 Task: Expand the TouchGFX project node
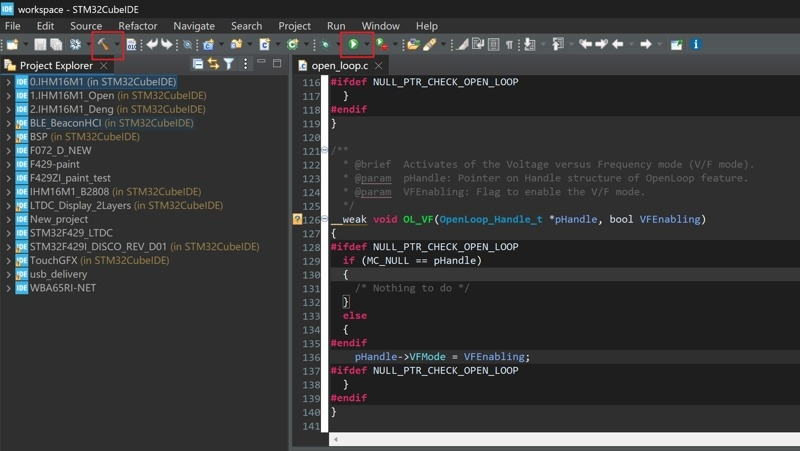pos(9,260)
